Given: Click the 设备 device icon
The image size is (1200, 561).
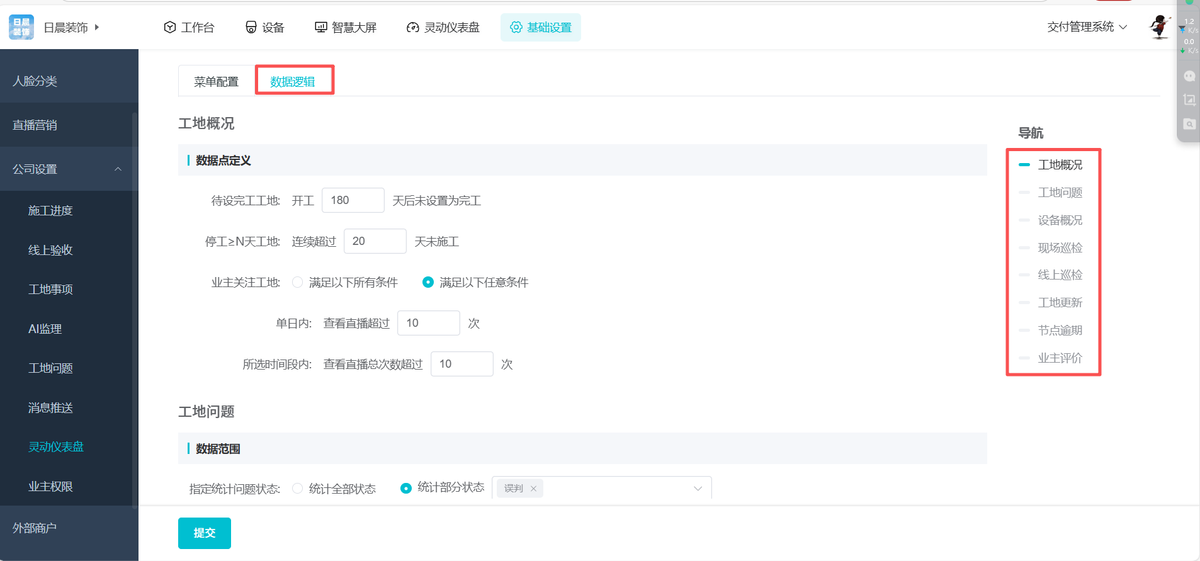Looking at the screenshot, I should click(x=251, y=27).
